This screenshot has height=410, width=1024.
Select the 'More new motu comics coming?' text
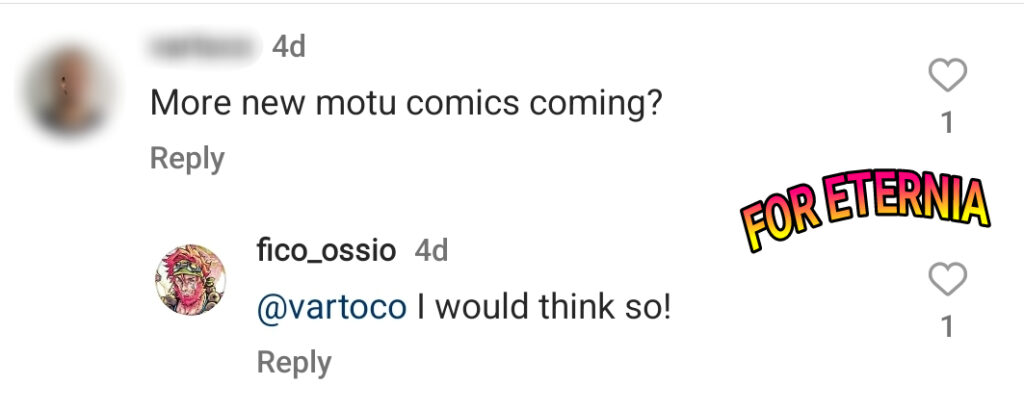[406, 102]
